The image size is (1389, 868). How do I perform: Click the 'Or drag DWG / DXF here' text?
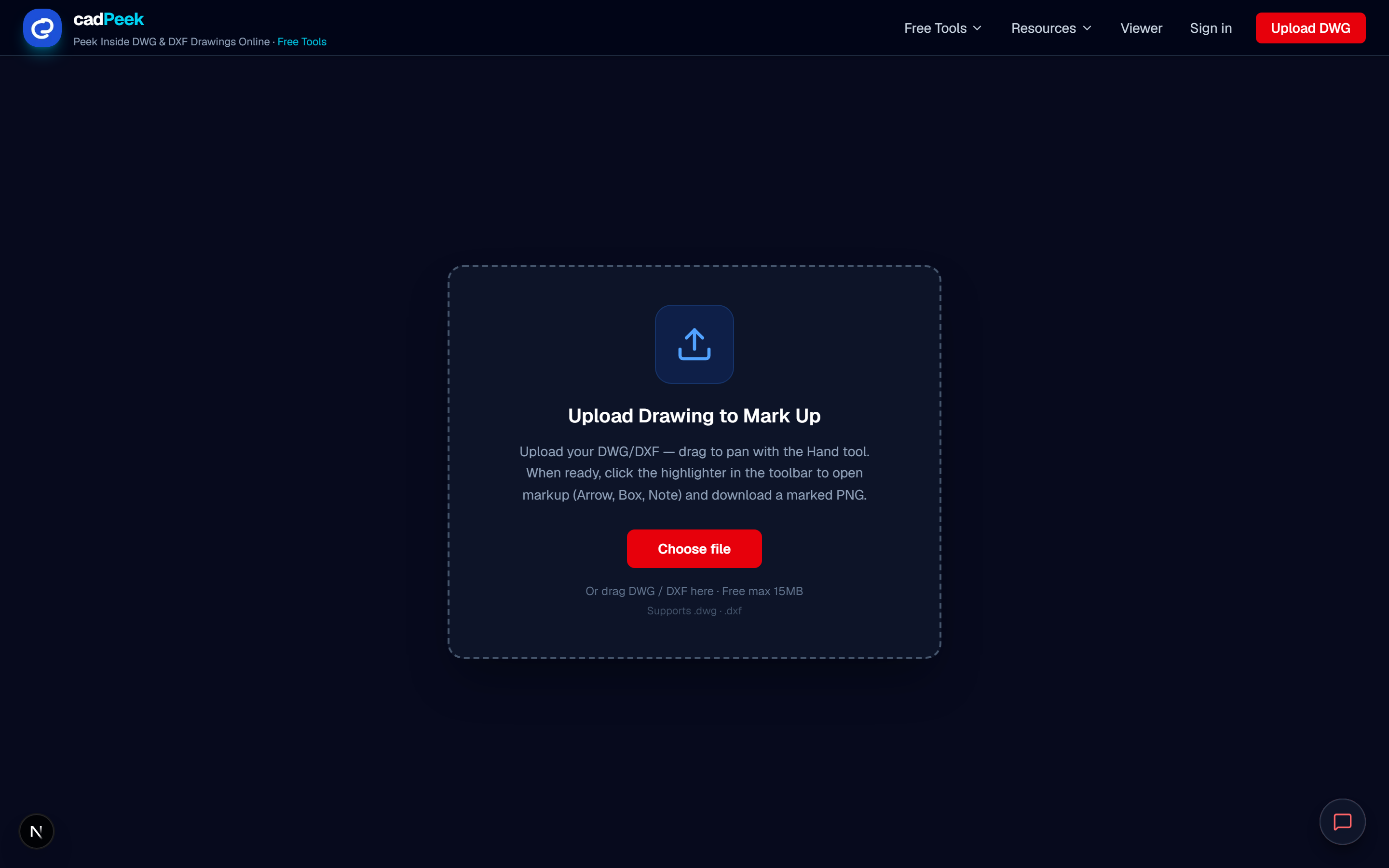pyautogui.click(x=649, y=591)
